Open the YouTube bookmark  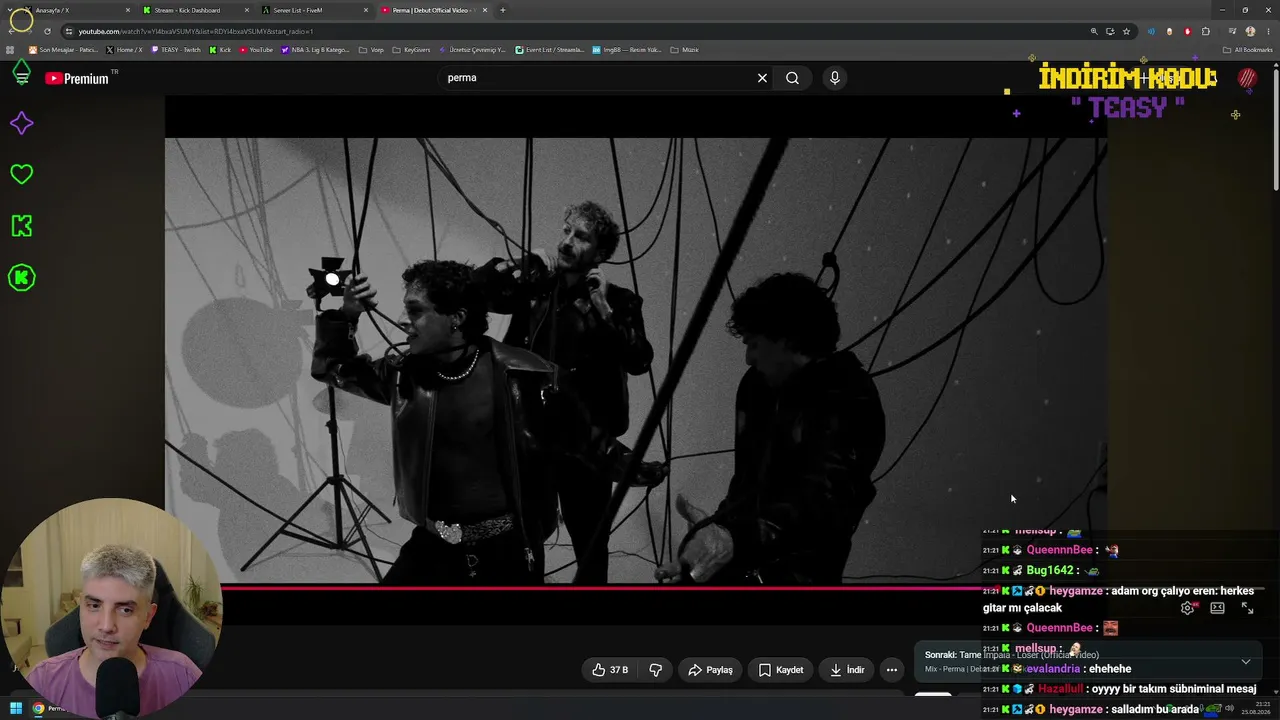256,50
